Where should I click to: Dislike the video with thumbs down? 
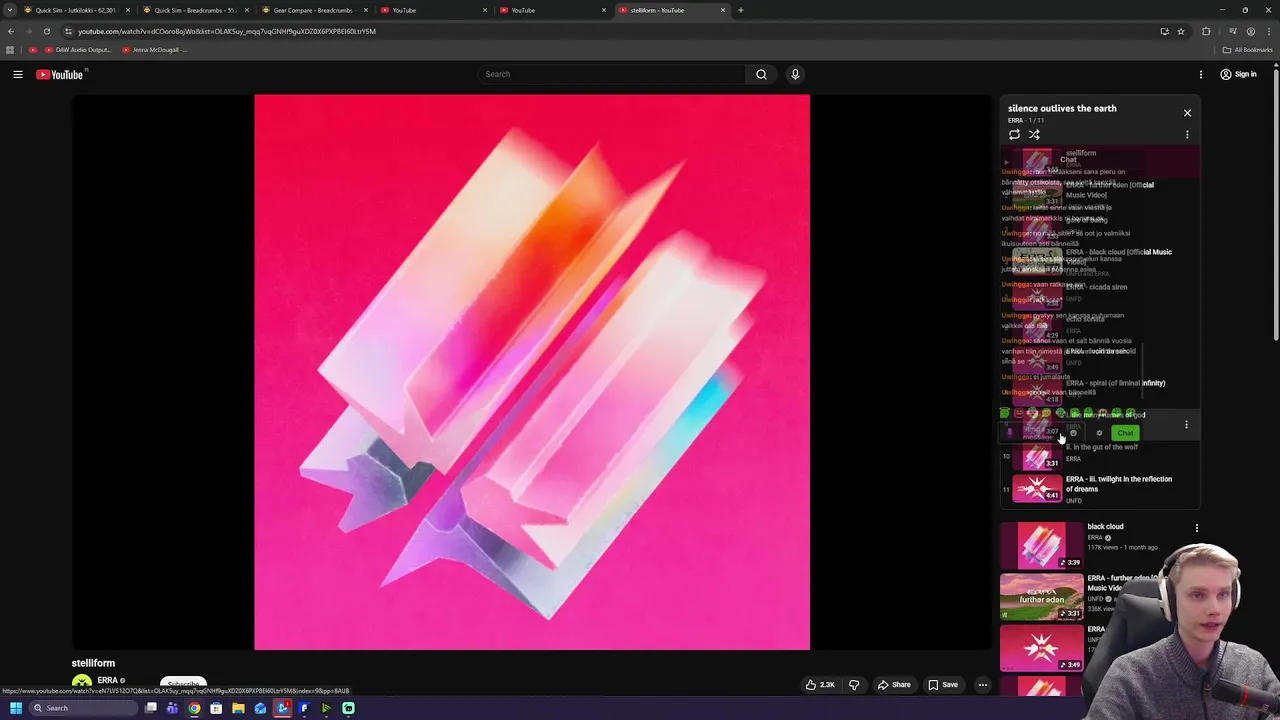[x=854, y=685]
